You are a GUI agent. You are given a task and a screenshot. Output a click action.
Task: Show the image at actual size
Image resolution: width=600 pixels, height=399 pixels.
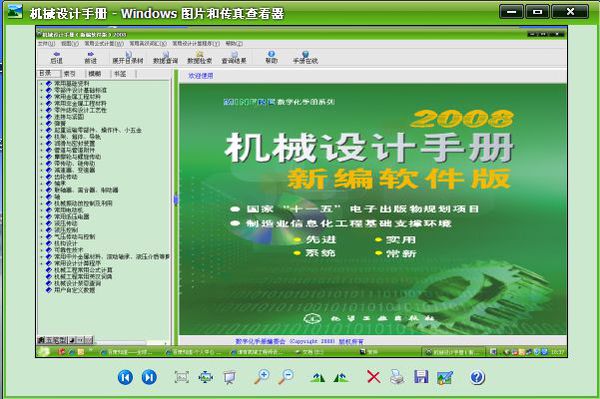tap(205, 377)
